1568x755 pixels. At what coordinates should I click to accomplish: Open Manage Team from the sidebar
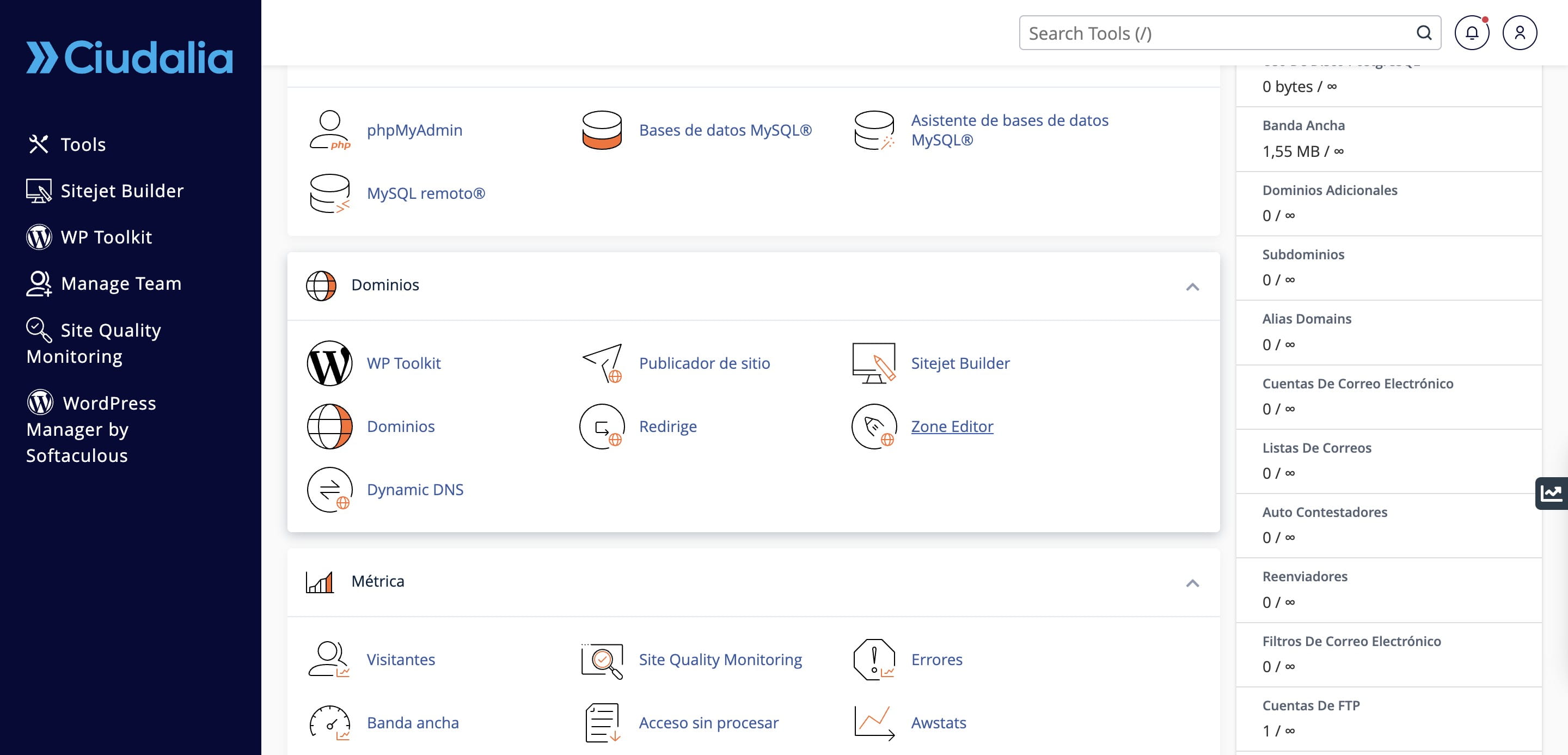[x=120, y=283]
